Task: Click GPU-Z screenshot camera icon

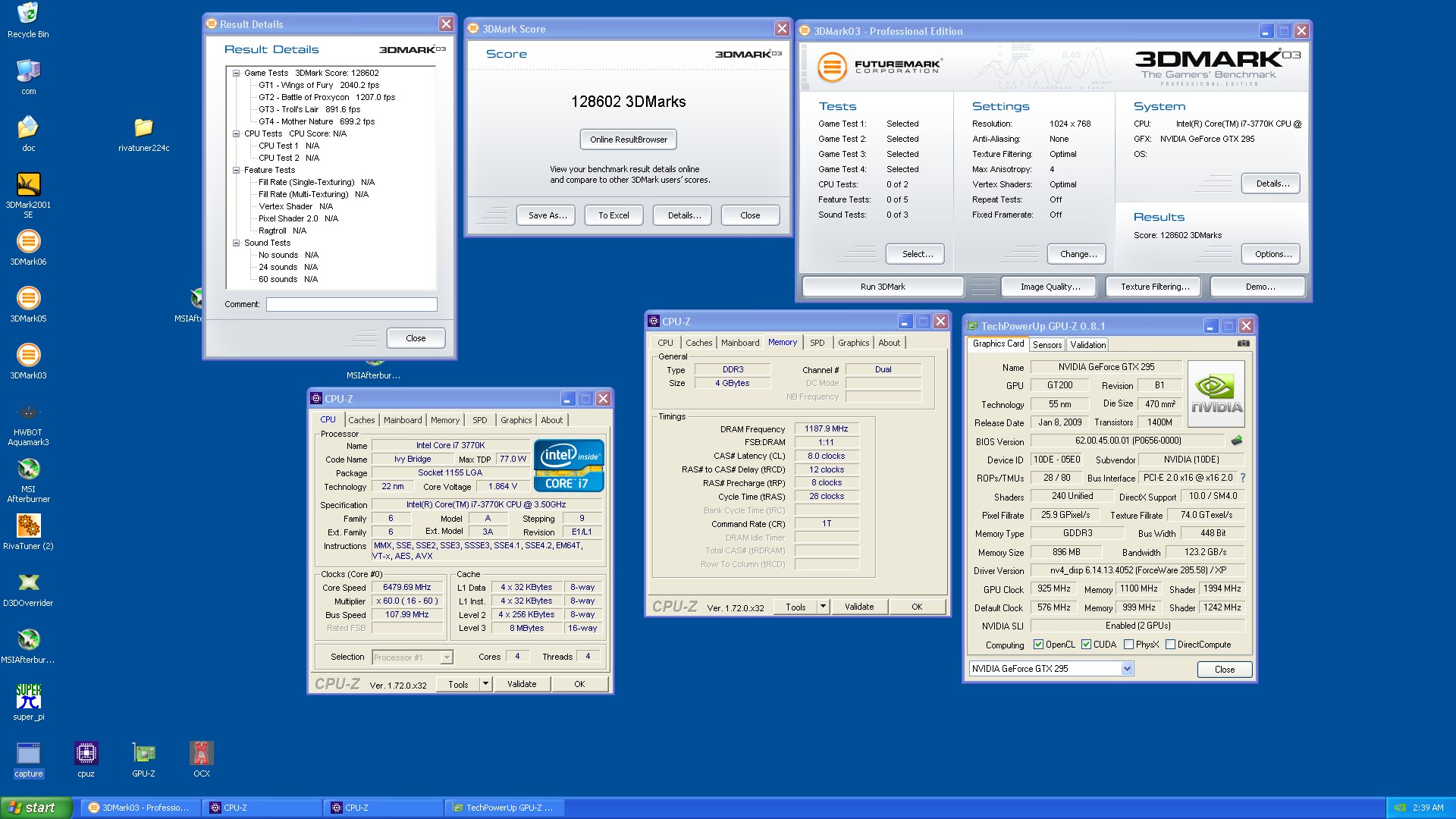Action: pyautogui.click(x=1243, y=344)
